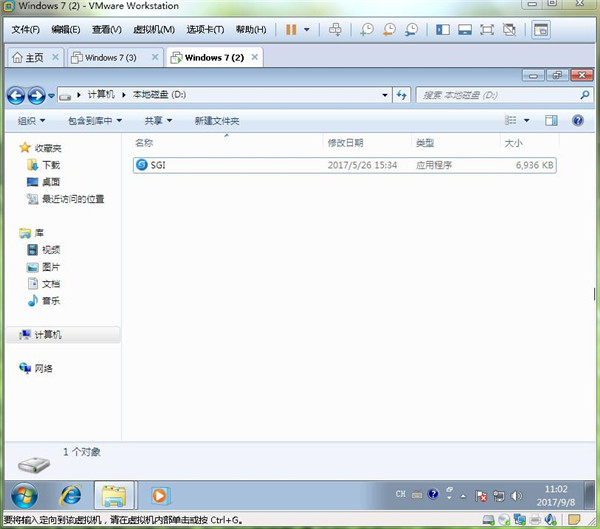Open the Action Center flag icon
Viewport: 600px width, 529px height.
pos(481,496)
